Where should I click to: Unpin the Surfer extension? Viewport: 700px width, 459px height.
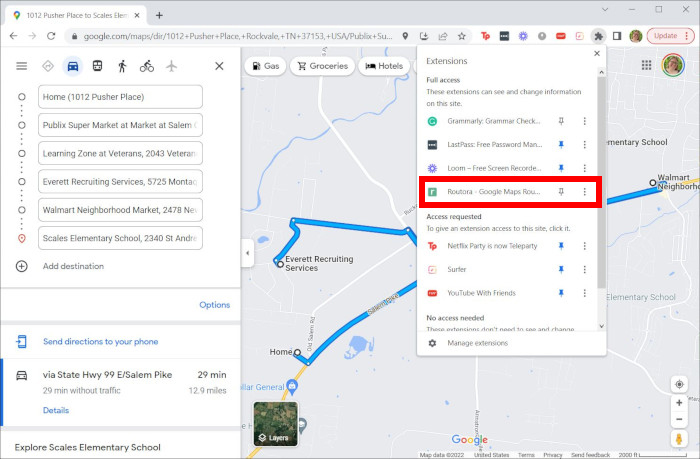click(561, 270)
